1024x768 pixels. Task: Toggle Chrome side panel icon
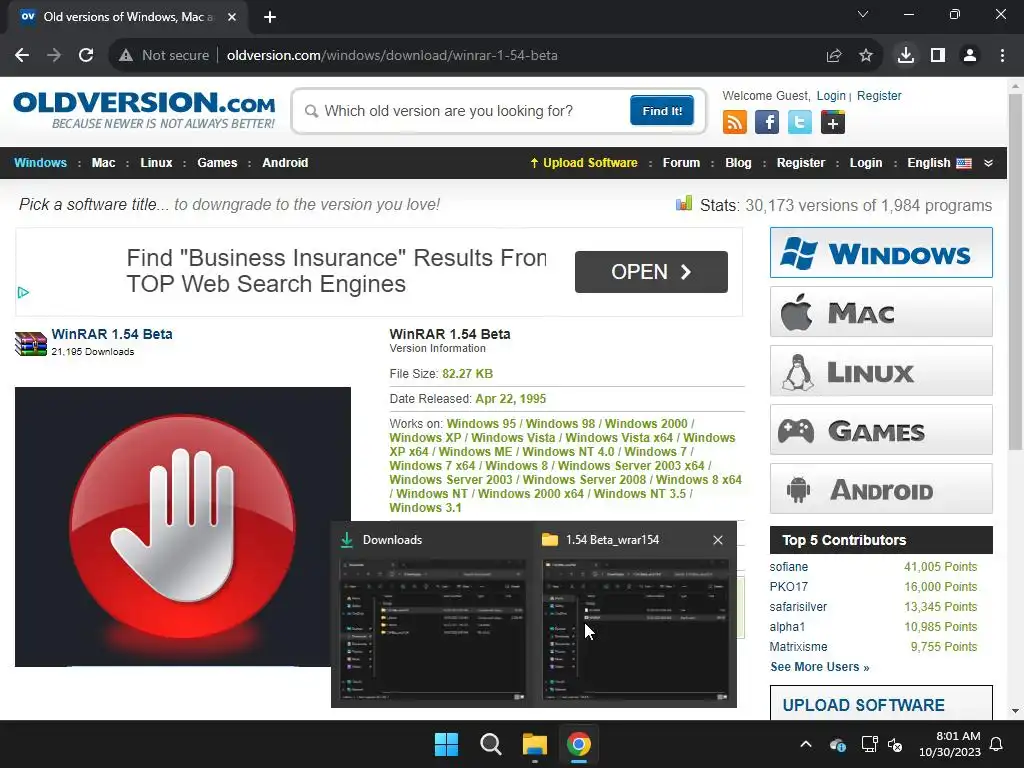(938, 56)
